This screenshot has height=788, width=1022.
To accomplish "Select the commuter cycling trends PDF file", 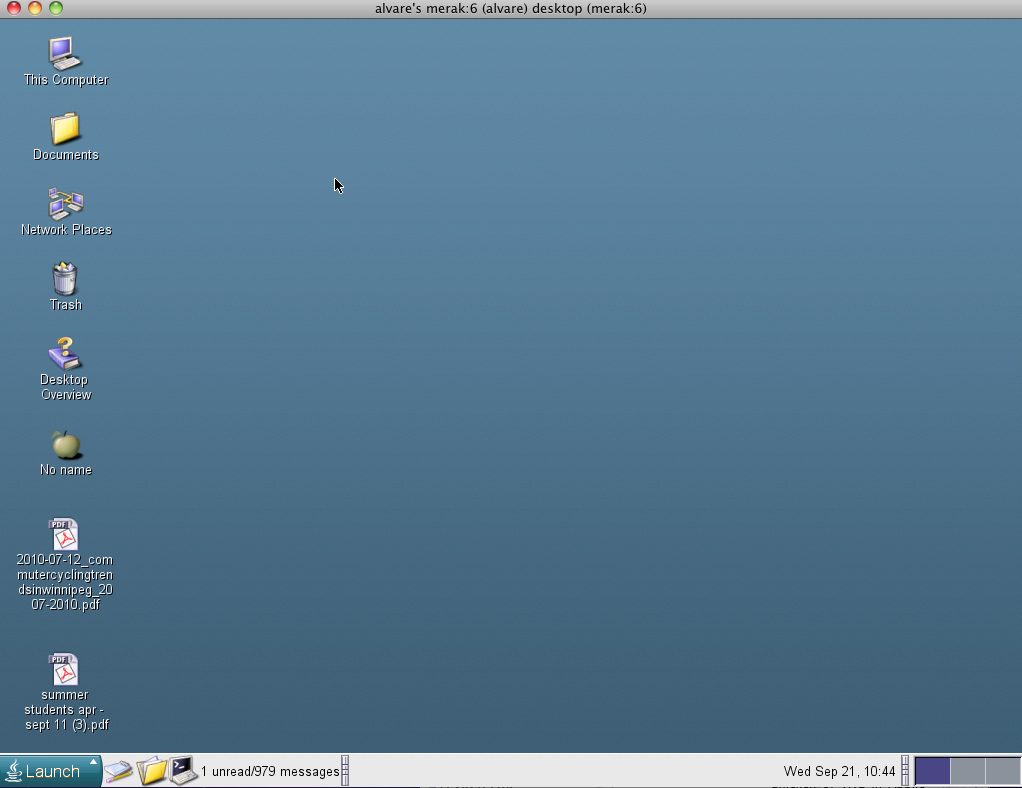I will click(64, 535).
